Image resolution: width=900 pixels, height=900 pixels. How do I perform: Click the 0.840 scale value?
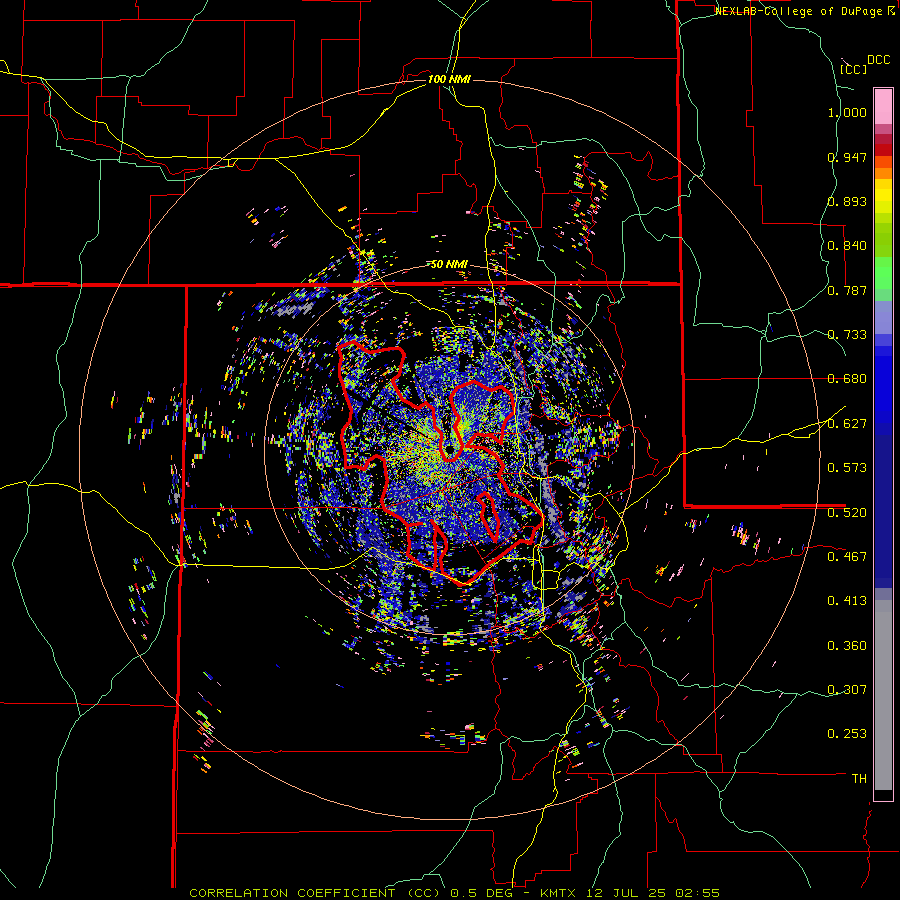point(847,246)
